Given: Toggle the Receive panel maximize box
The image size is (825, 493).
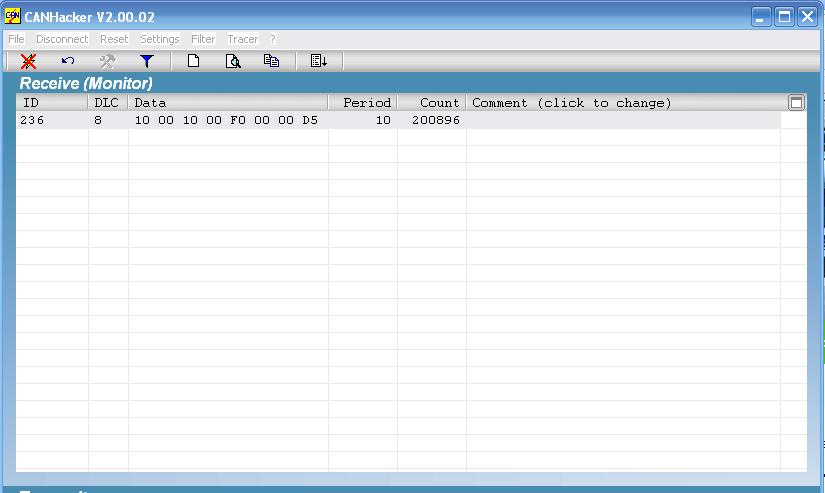Looking at the screenshot, I should [x=796, y=103].
